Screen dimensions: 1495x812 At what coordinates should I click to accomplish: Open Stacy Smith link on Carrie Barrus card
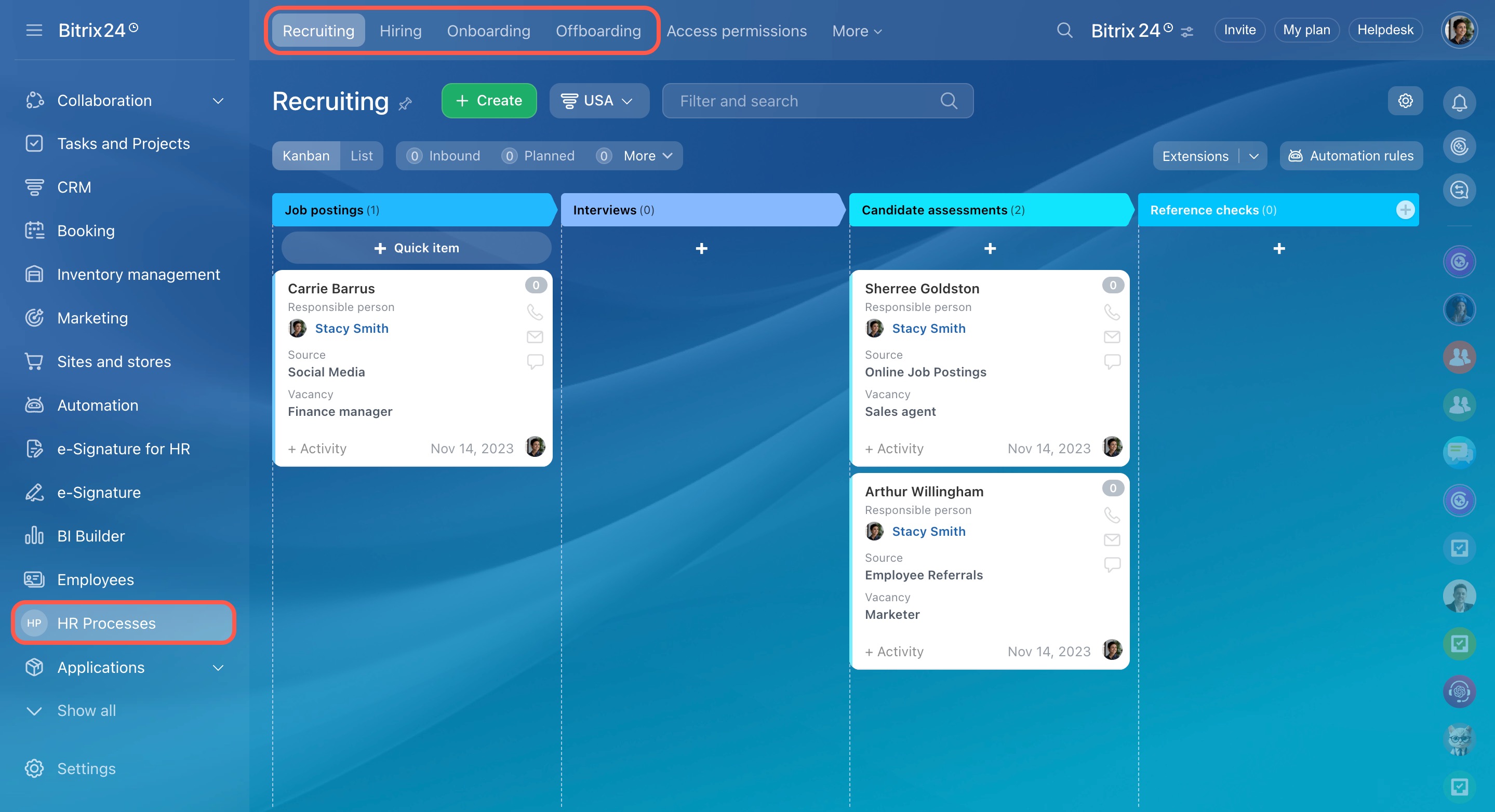click(x=351, y=328)
